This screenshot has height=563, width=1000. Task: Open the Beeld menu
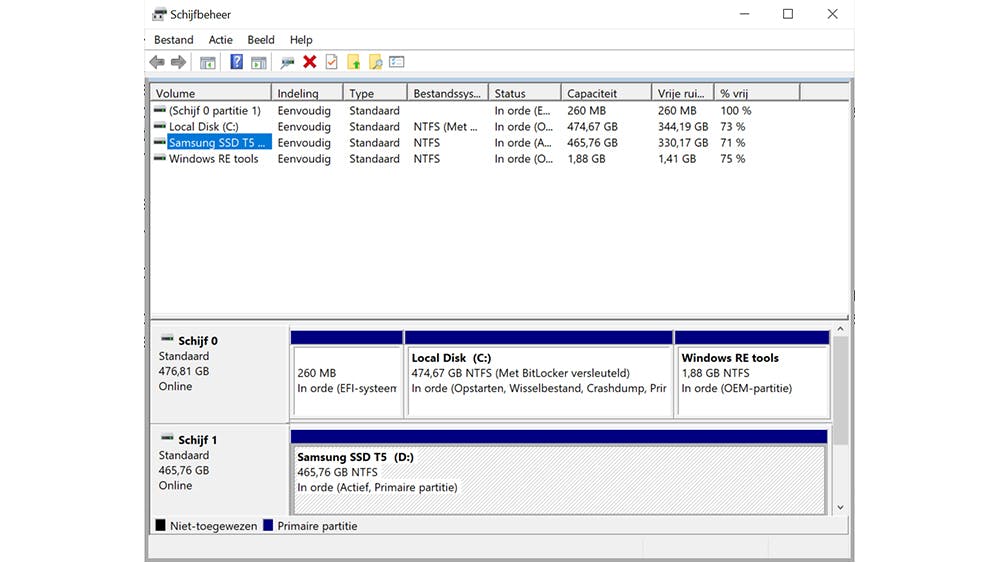[261, 40]
